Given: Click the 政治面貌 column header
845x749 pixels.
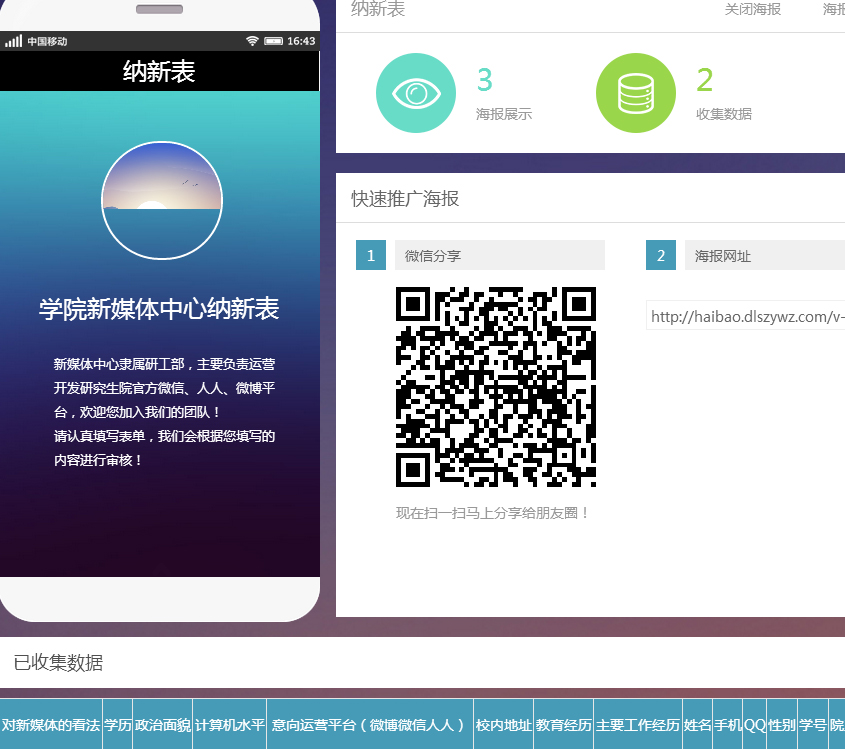Looking at the screenshot, I should [x=163, y=725].
